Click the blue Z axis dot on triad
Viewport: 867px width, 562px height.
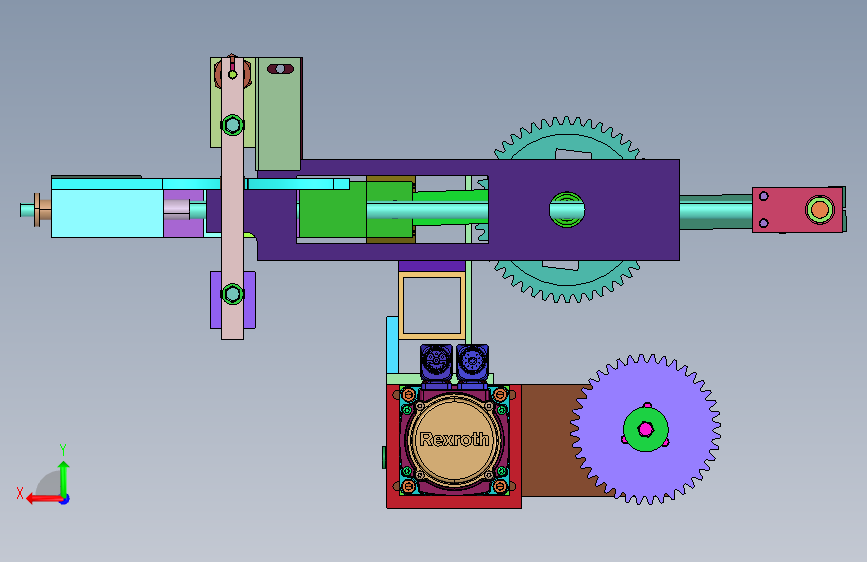65,499
